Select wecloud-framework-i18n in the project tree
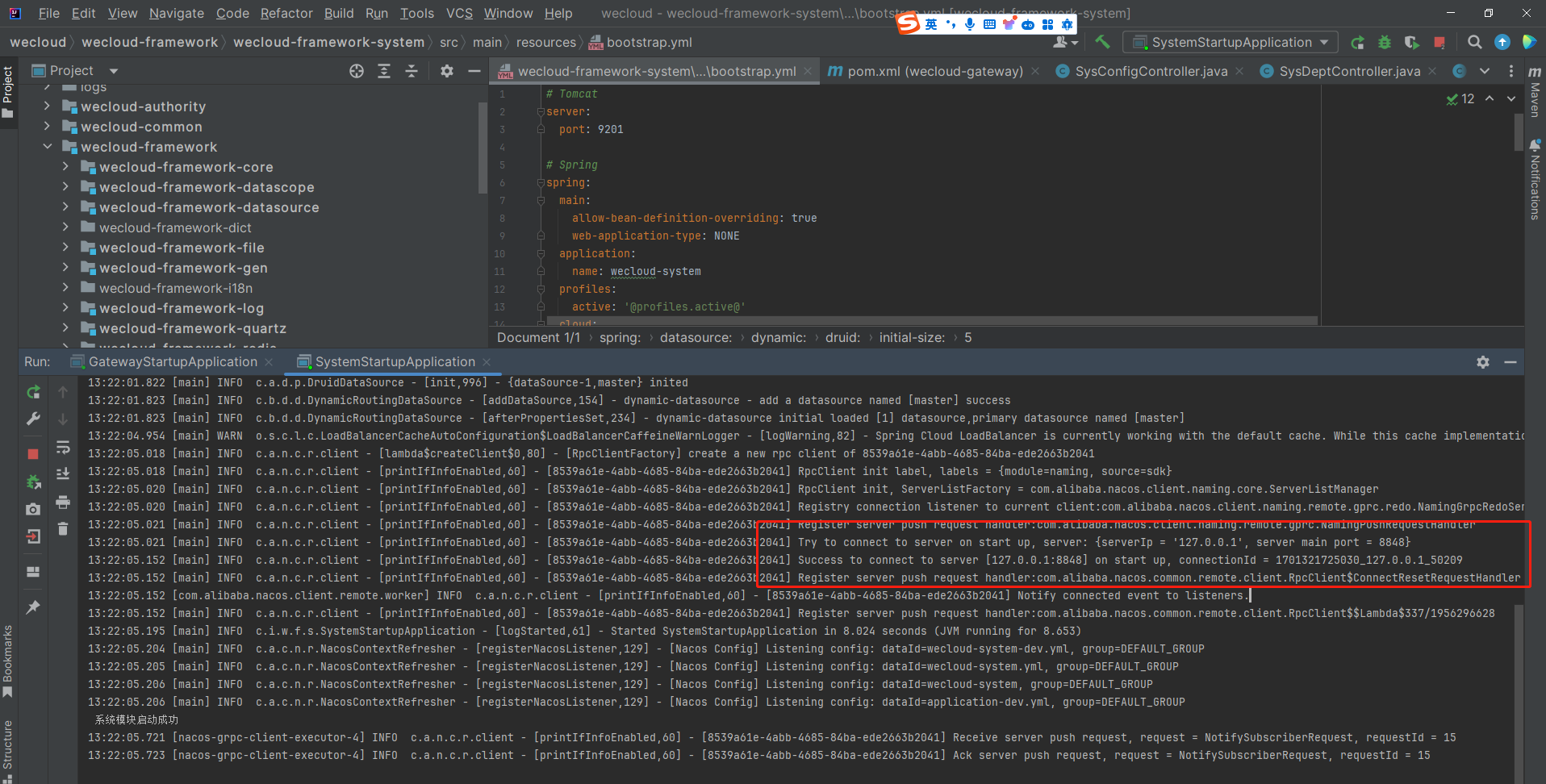 [x=176, y=288]
